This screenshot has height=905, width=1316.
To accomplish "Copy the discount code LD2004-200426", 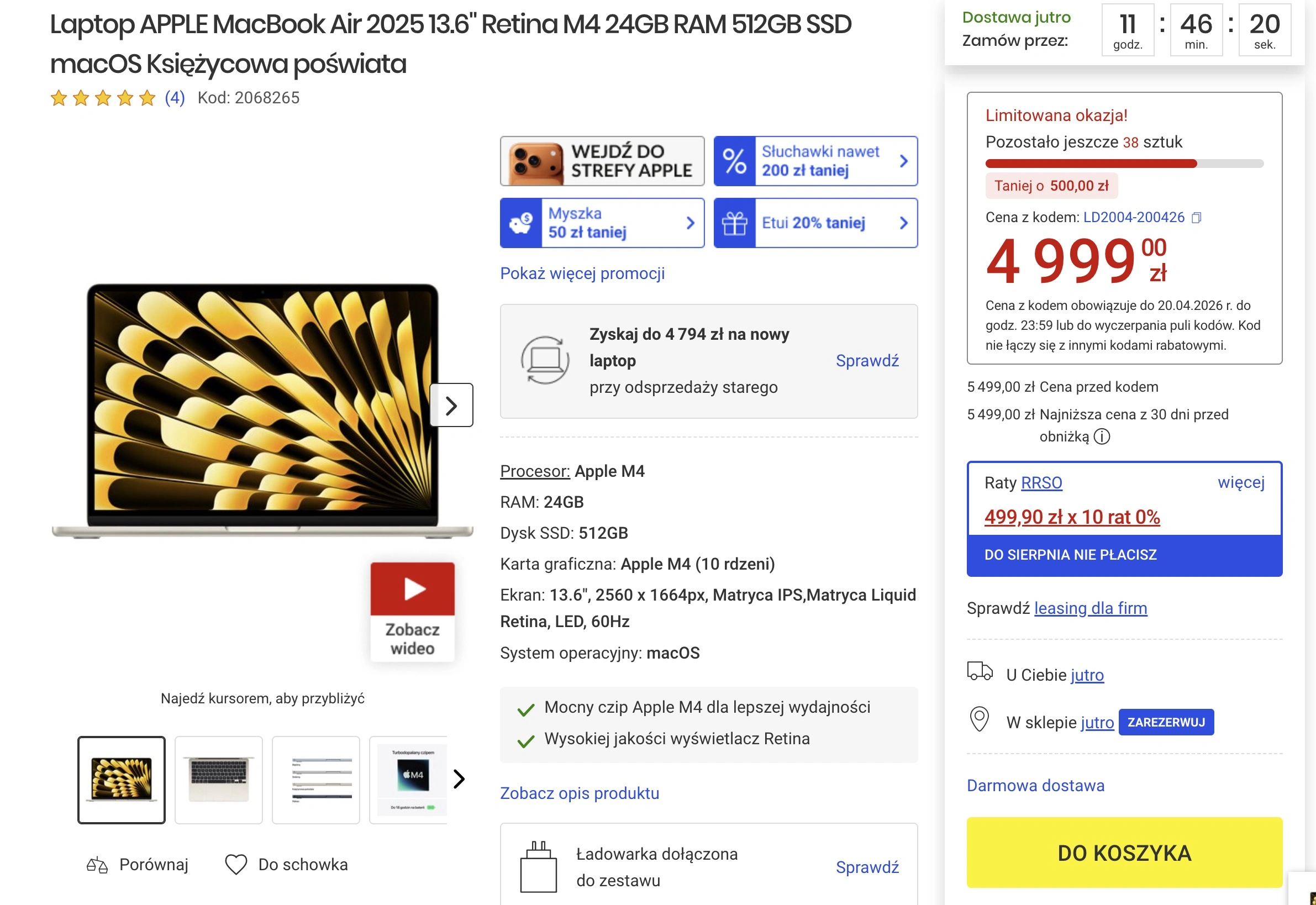I will [1196, 217].
